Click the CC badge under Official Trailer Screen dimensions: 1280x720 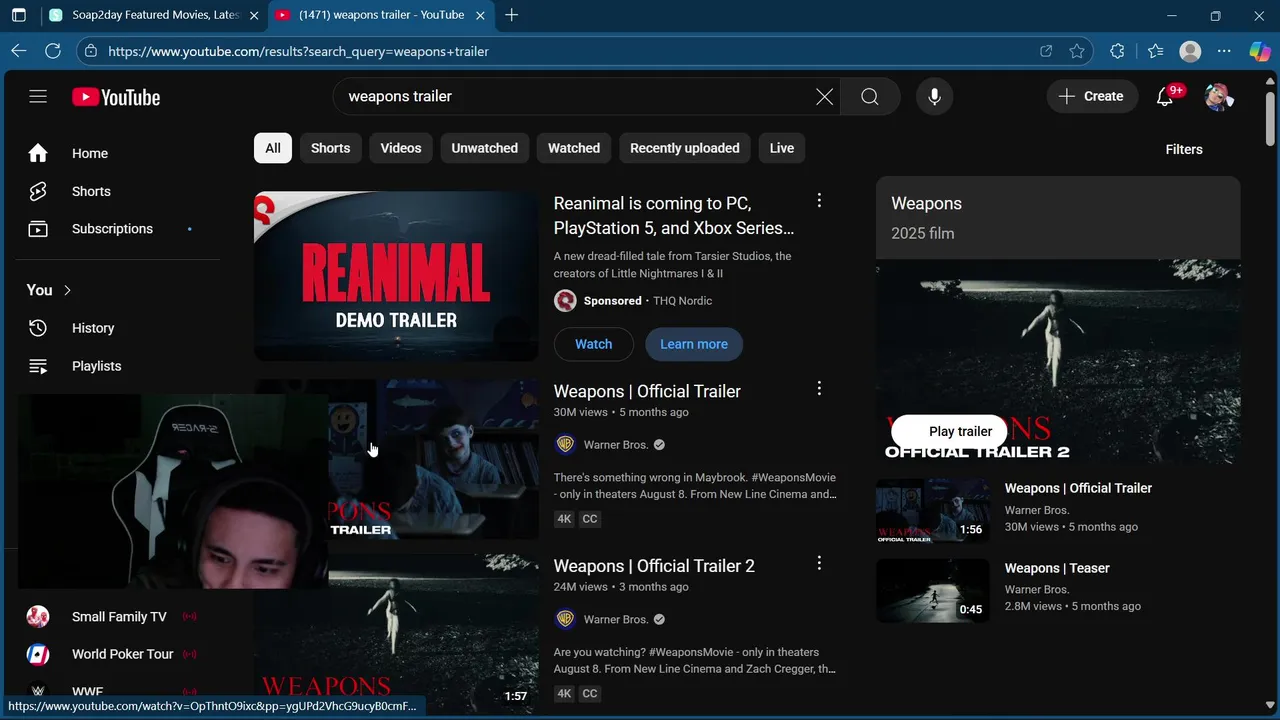(x=590, y=519)
